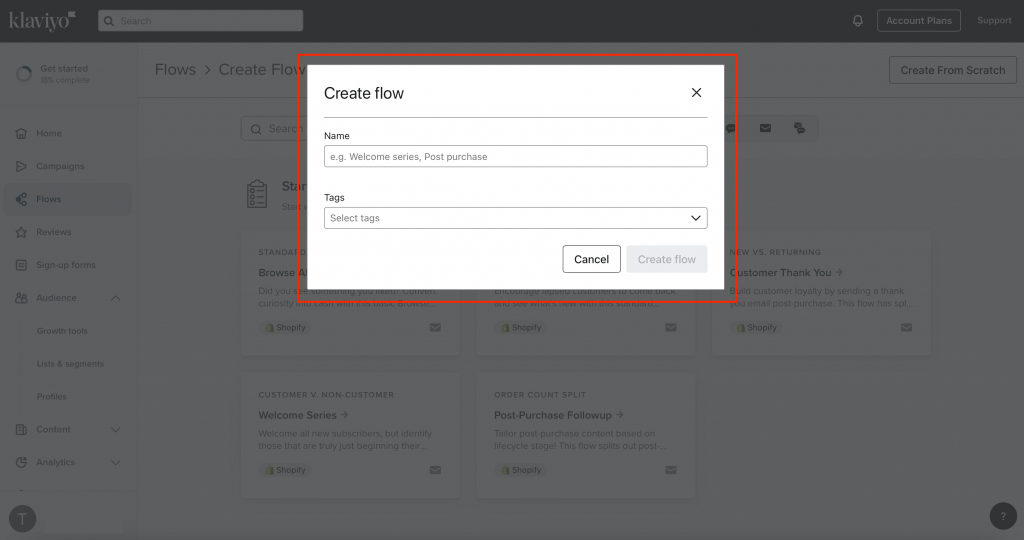This screenshot has width=1024, height=540.
Task: Go to Reviews in sidebar
Action: [54, 232]
